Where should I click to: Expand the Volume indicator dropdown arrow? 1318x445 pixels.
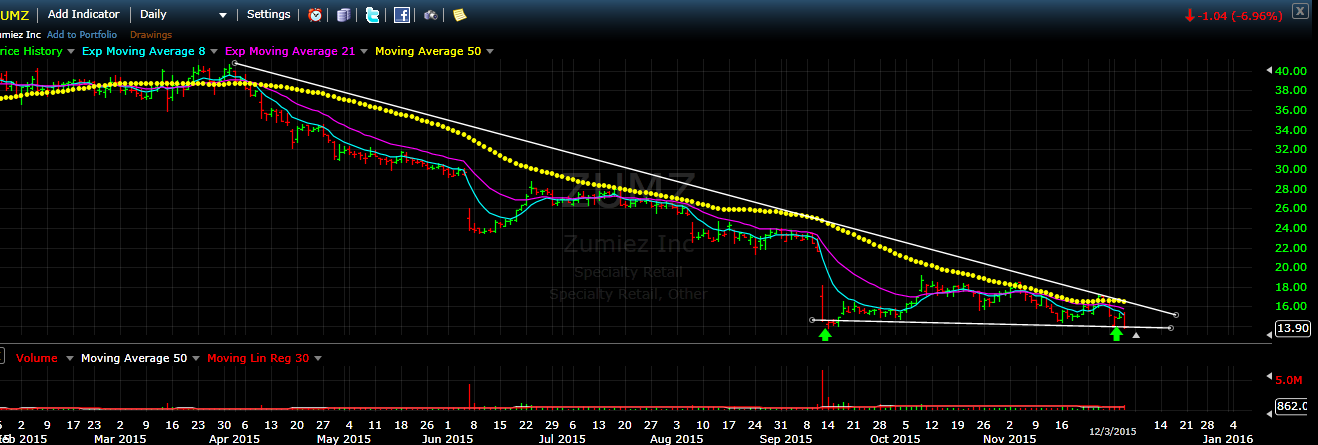point(68,358)
